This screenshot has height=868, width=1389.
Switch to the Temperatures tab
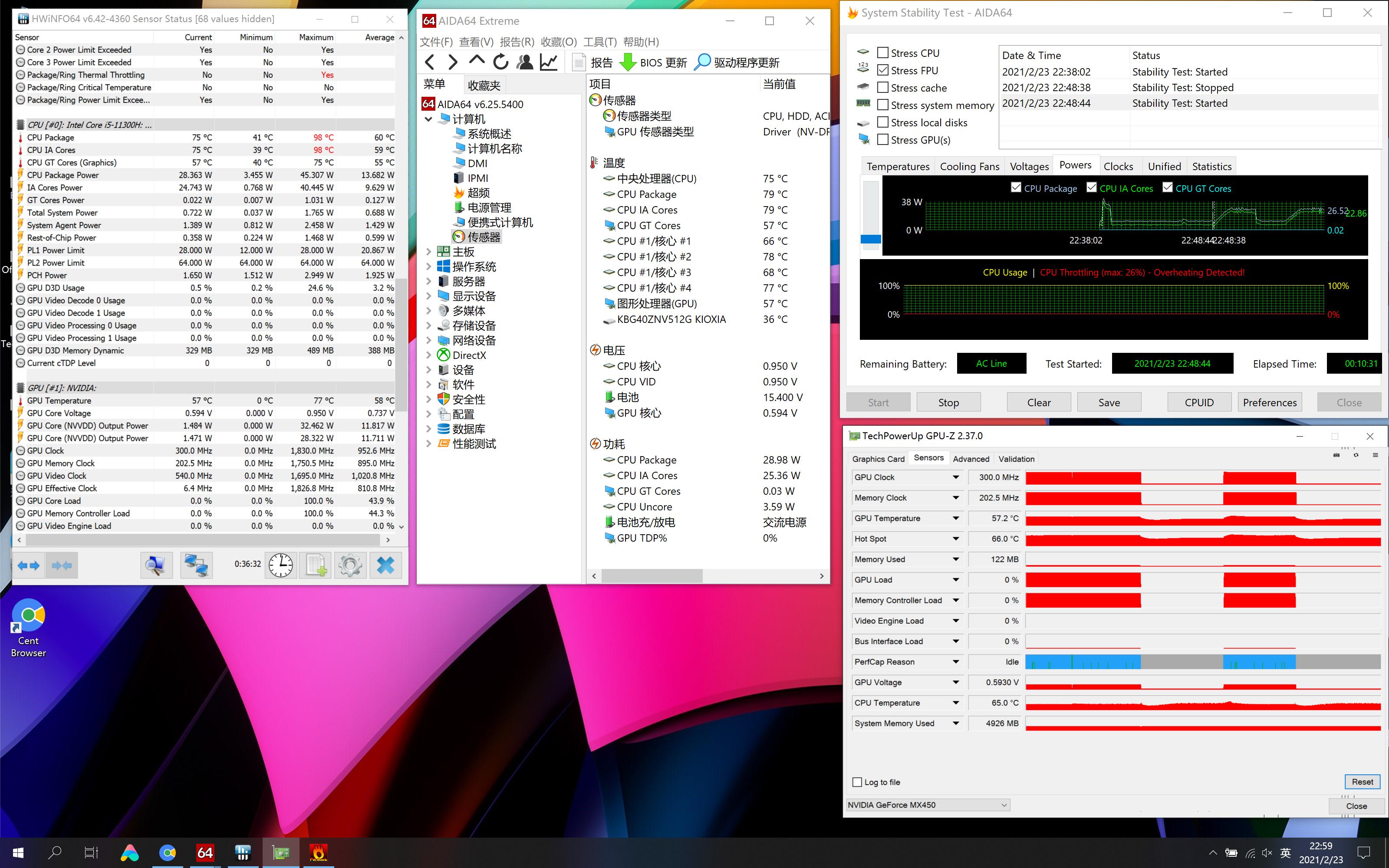898,167
